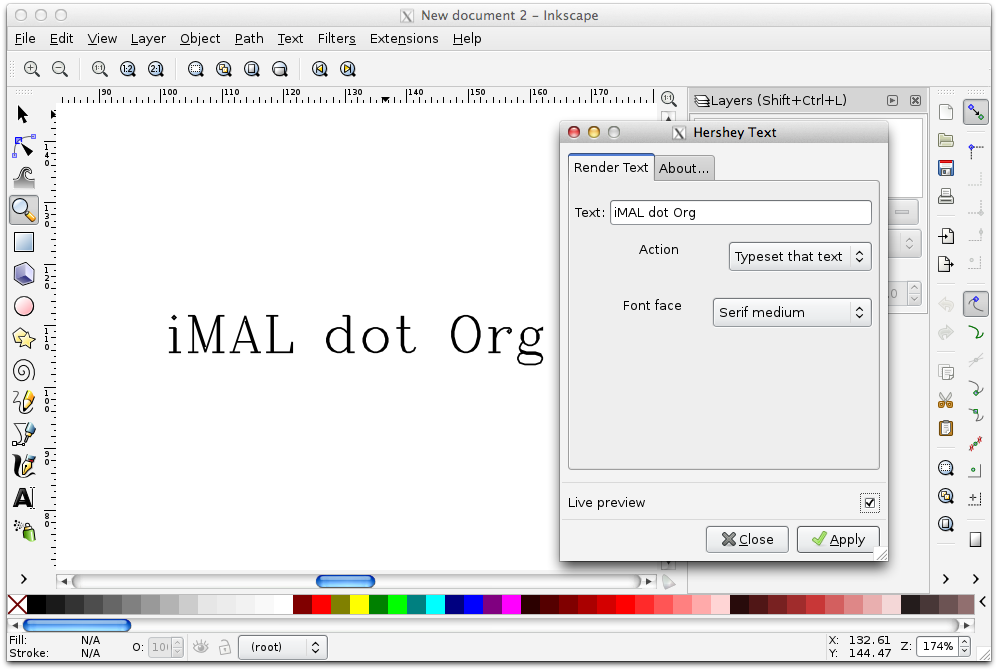Click the Save document icon
The width and height of the screenshot is (998, 671).
[x=946, y=168]
